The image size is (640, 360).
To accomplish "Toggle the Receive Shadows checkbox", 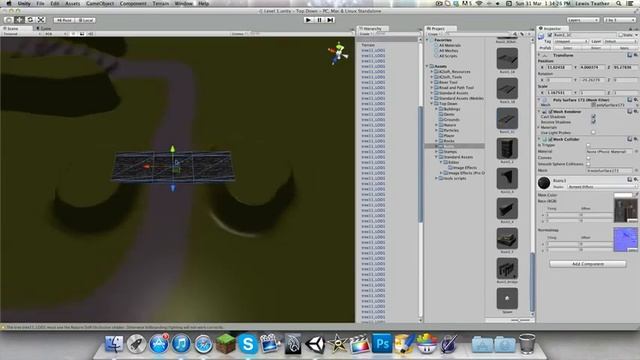I will coord(593,122).
